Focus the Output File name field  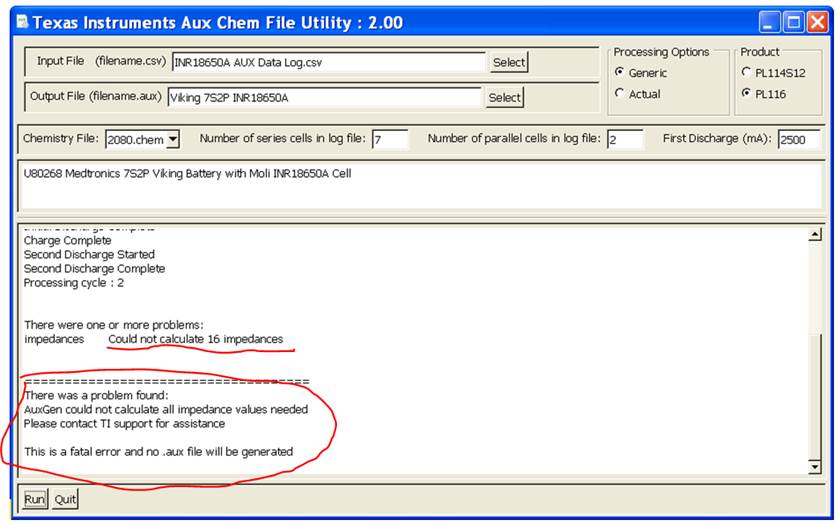(324, 97)
